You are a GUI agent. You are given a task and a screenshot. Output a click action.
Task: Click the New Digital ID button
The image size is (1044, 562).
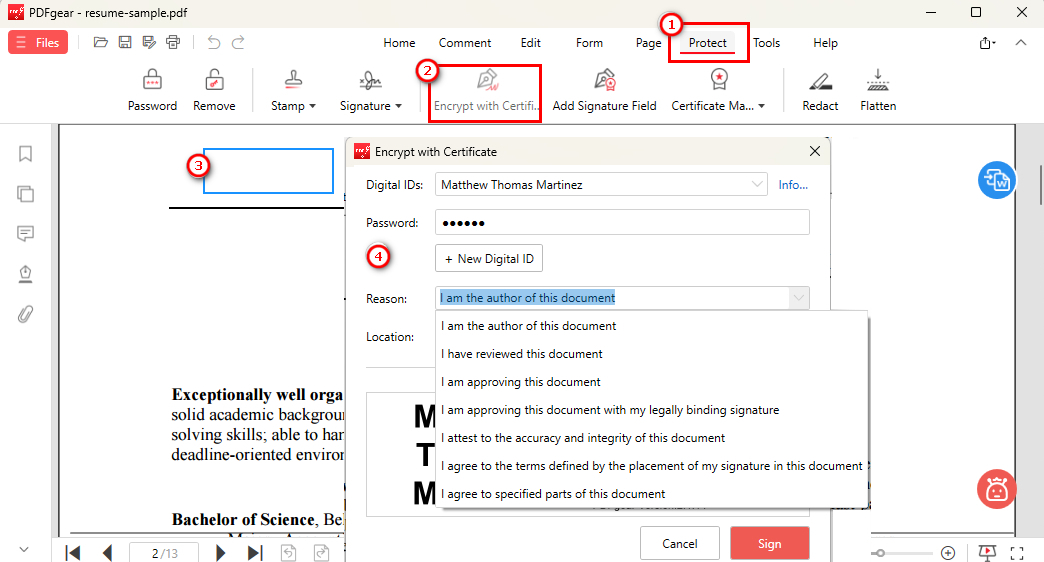click(x=489, y=258)
